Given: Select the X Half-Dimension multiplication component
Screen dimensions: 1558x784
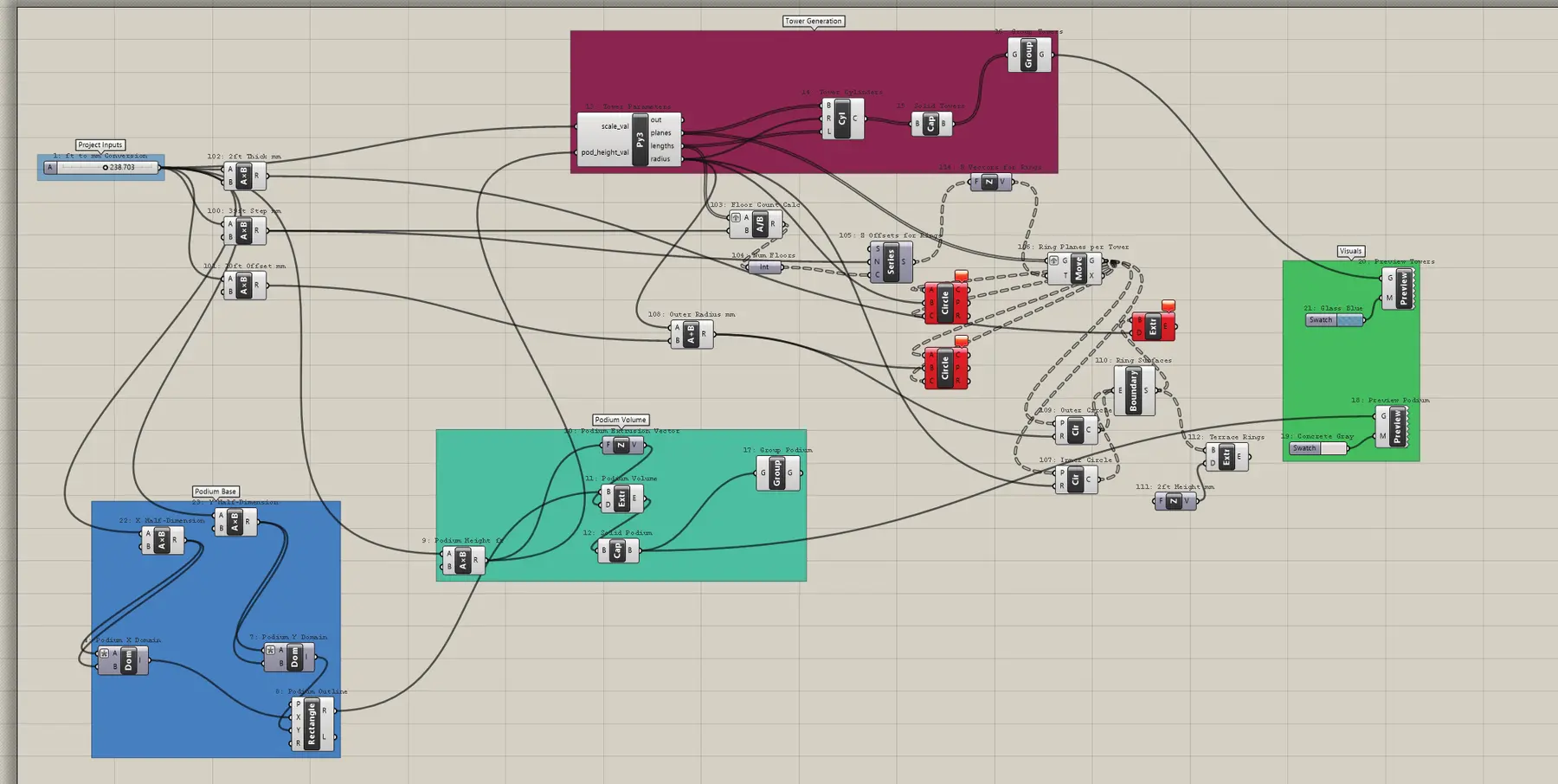Looking at the screenshot, I should tap(163, 540).
